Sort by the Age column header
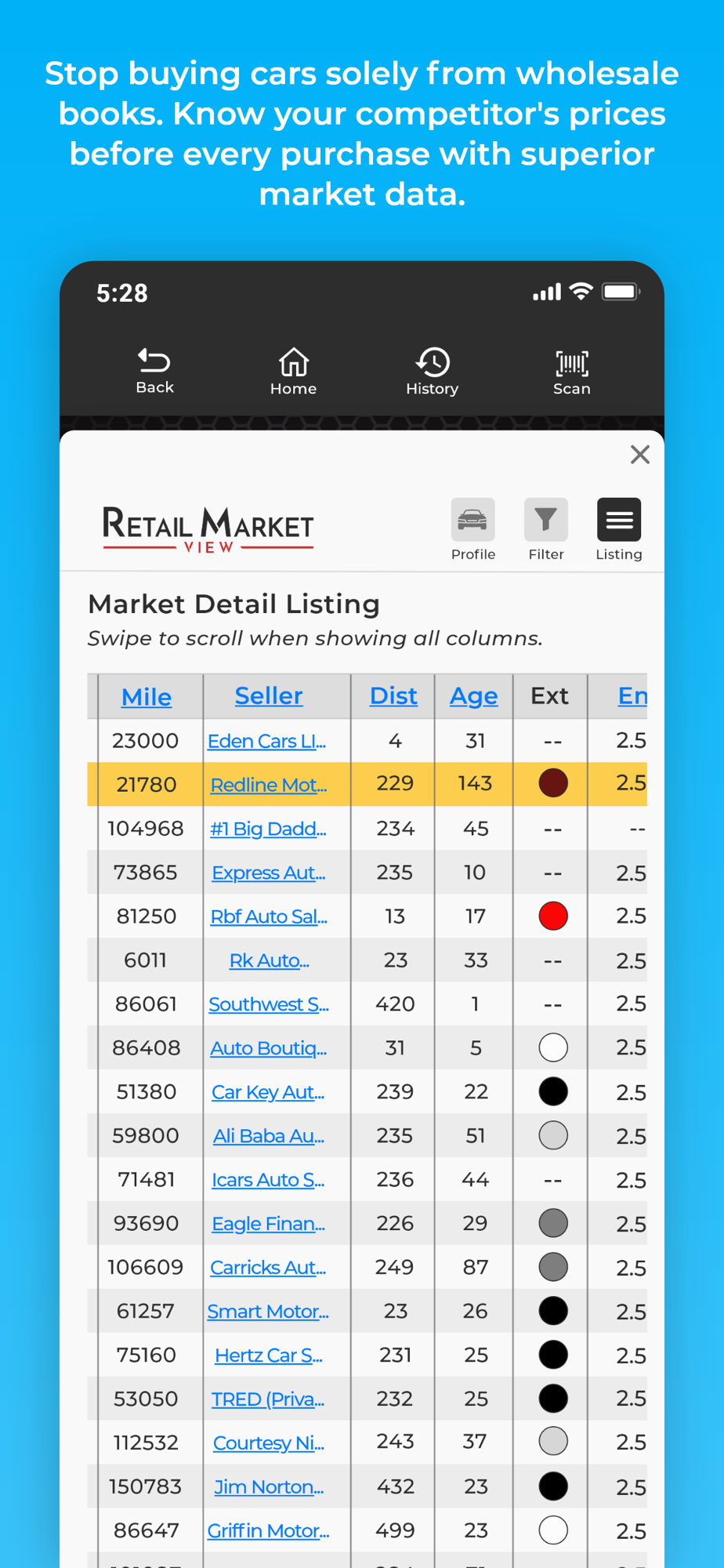724x1568 pixels. pyautogui.click(x=473, y=696)
